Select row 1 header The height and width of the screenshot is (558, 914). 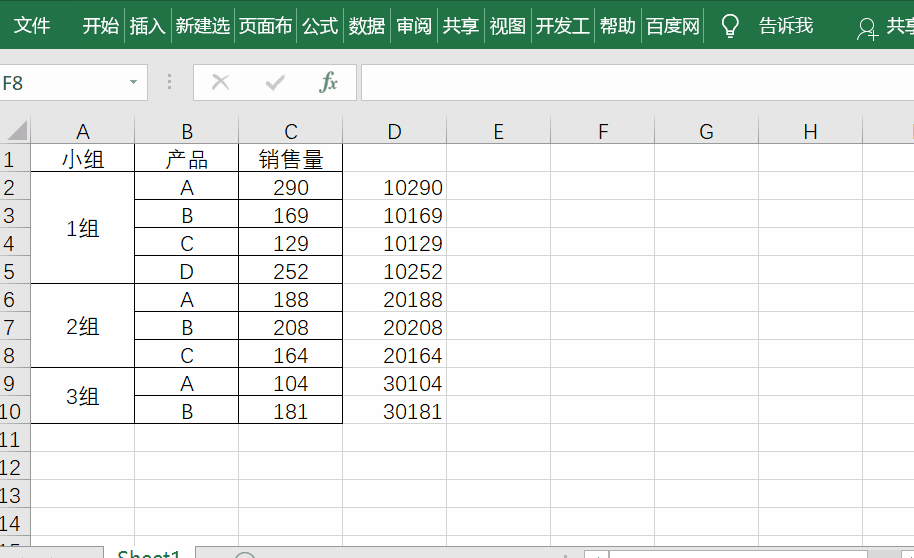coord(15,159)
